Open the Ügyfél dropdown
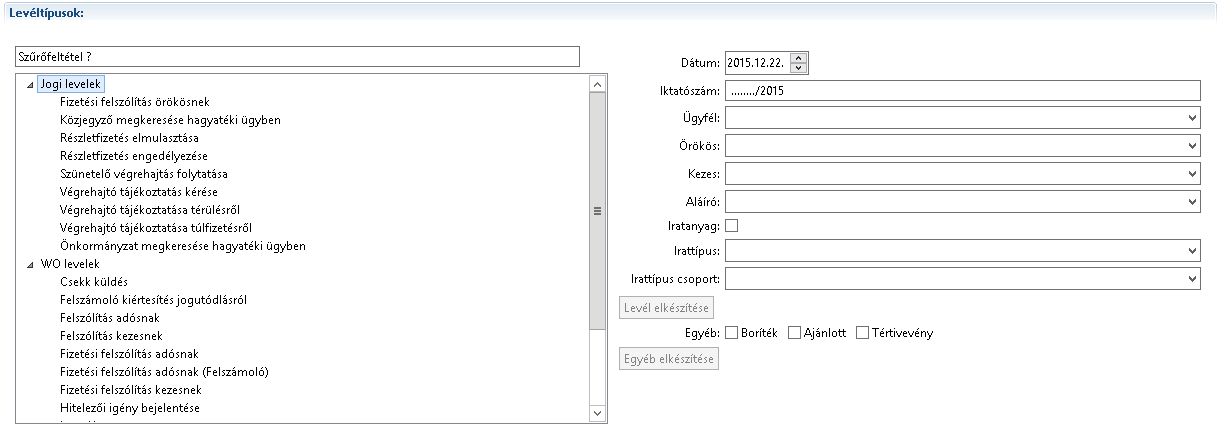1222x430 pixels. [1192, 119]
